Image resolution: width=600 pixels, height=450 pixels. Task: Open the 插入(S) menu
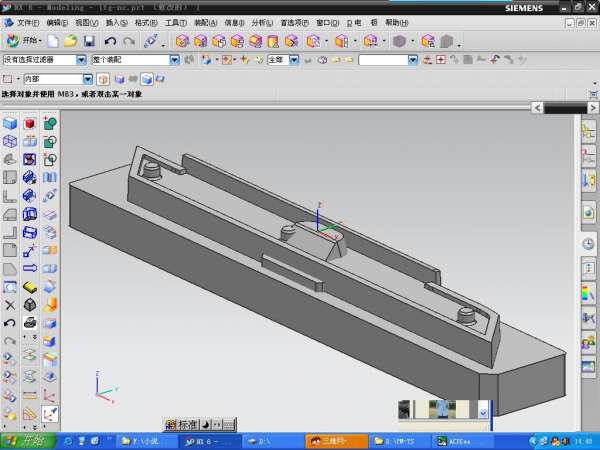(116, 23)
